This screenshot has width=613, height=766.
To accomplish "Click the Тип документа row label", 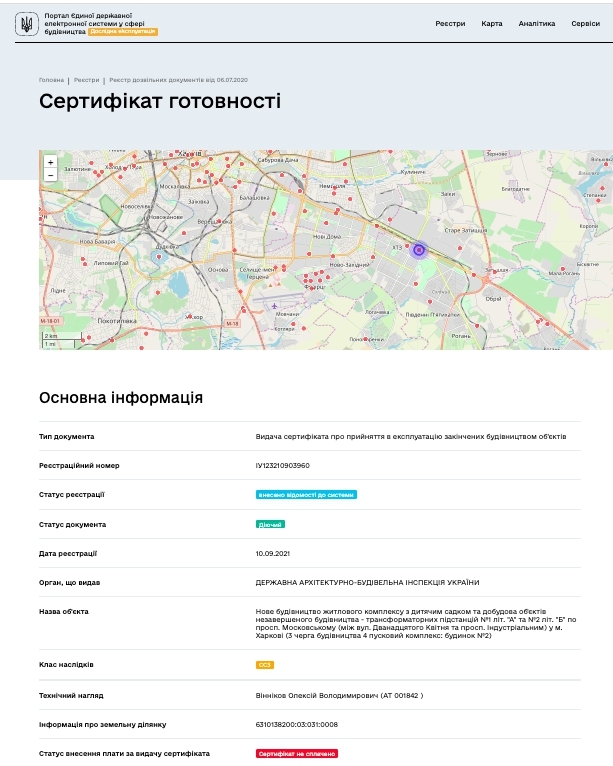I will point(66,436).
